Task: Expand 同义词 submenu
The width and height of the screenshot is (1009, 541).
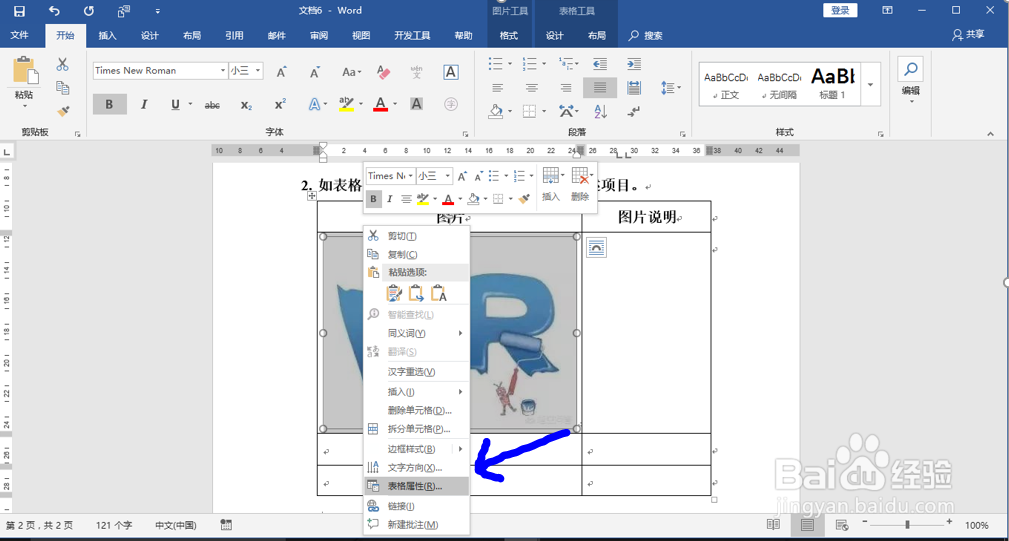Action: pos(416,333)
